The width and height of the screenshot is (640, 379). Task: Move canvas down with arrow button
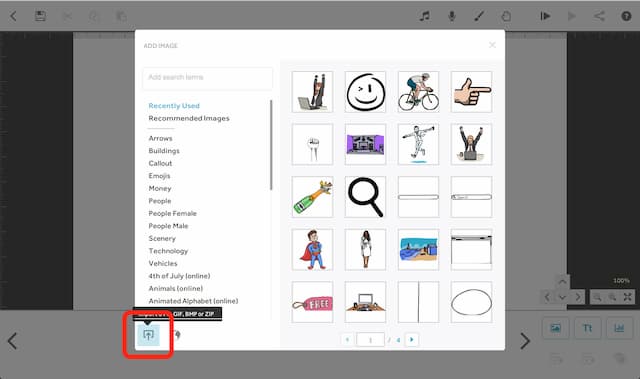pyautogui.click(x=562, y=297)
